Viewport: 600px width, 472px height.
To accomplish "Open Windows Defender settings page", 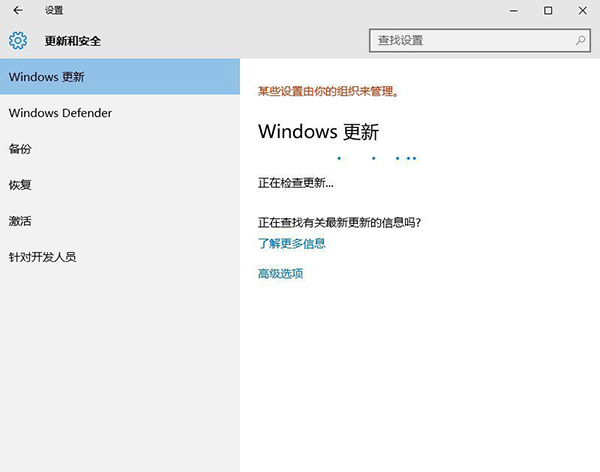I will [x=60, y=113].
